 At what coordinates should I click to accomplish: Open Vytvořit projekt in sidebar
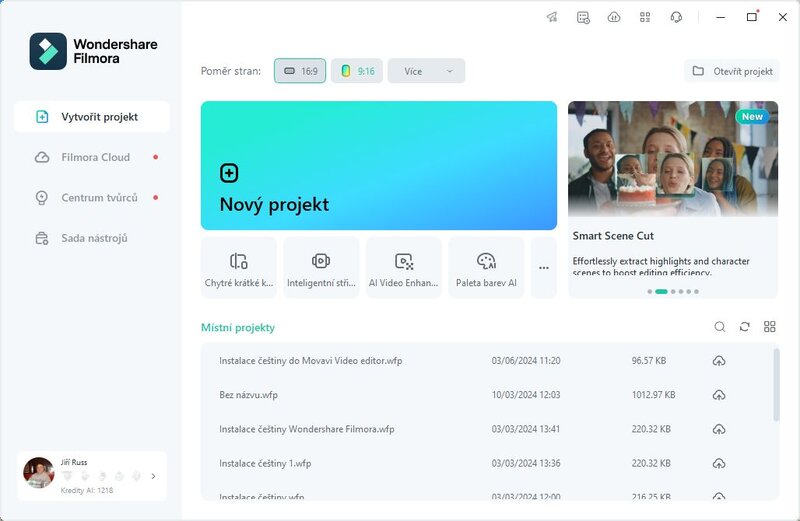pyautogui.click(x=92, y=117)
